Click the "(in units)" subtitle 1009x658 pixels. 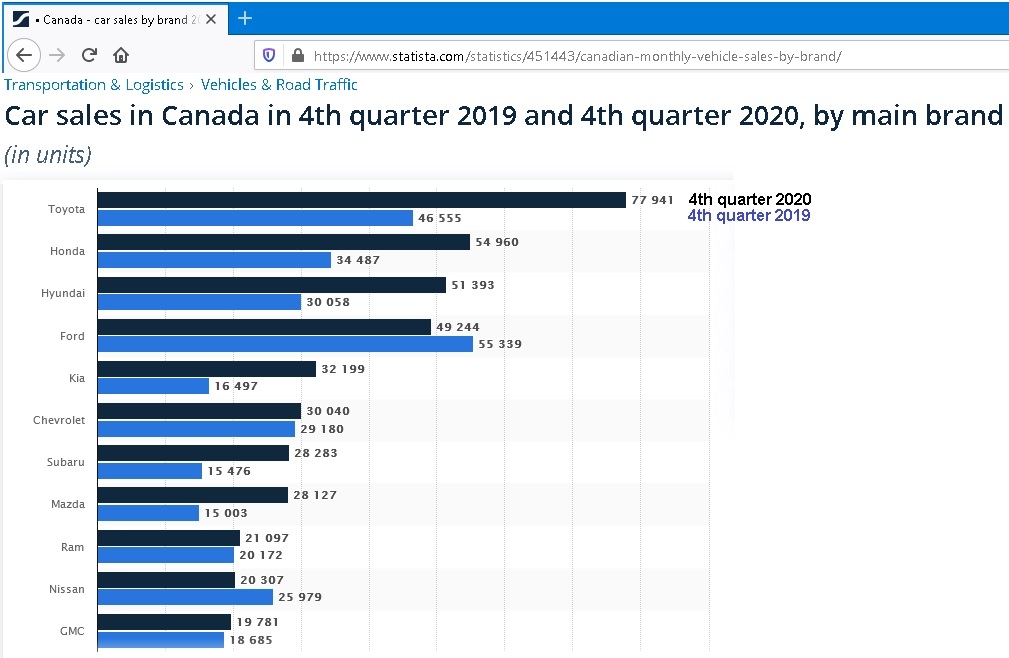tap(48, 155)
